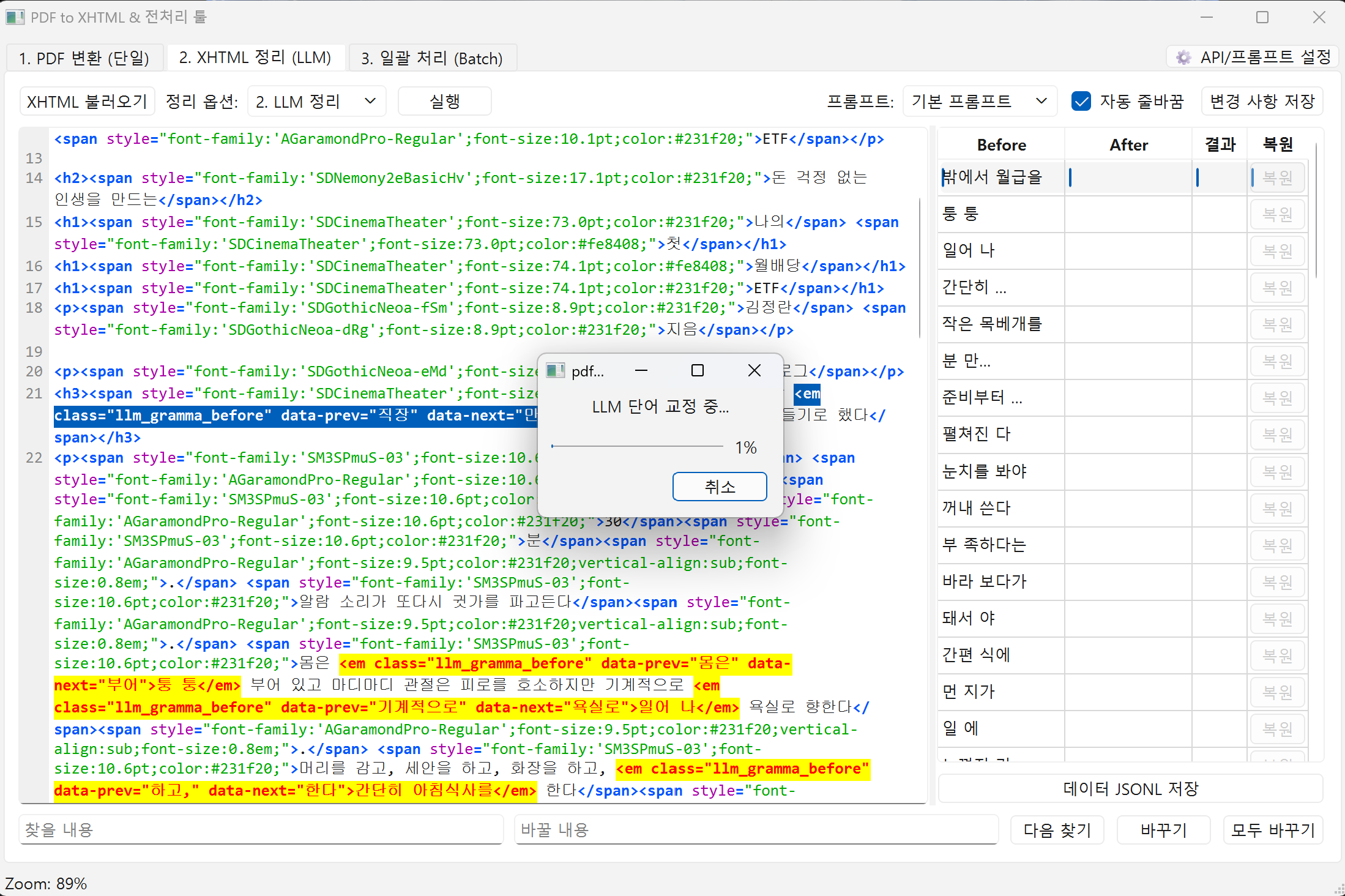Click into the 바꿀 내용 replace field
This screenshot has width=1345, height=896.
[x=756, y=830]
